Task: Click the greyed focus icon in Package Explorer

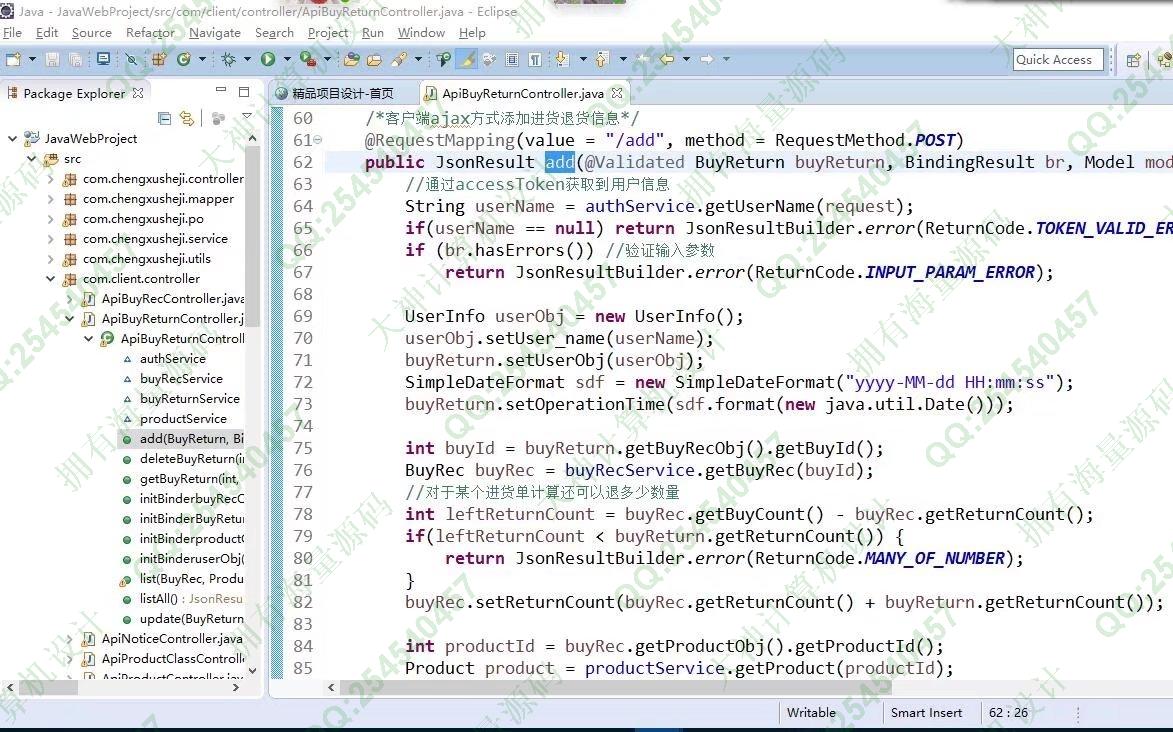Action: tap(218, 118)
